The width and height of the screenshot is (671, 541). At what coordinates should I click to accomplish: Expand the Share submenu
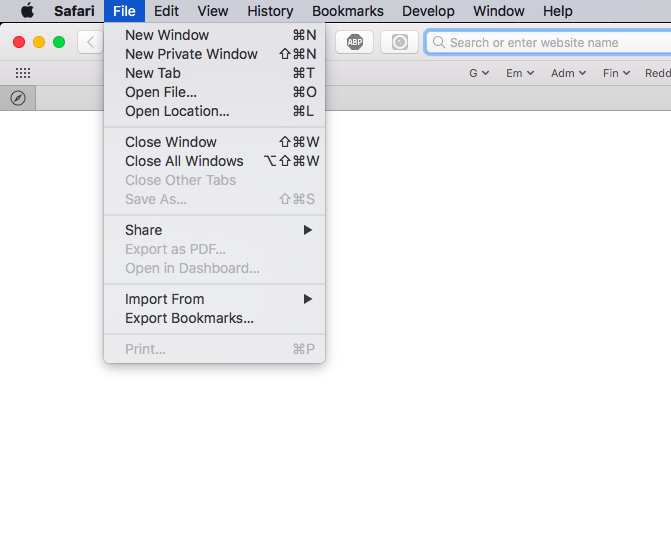click(x=214, y=230)
